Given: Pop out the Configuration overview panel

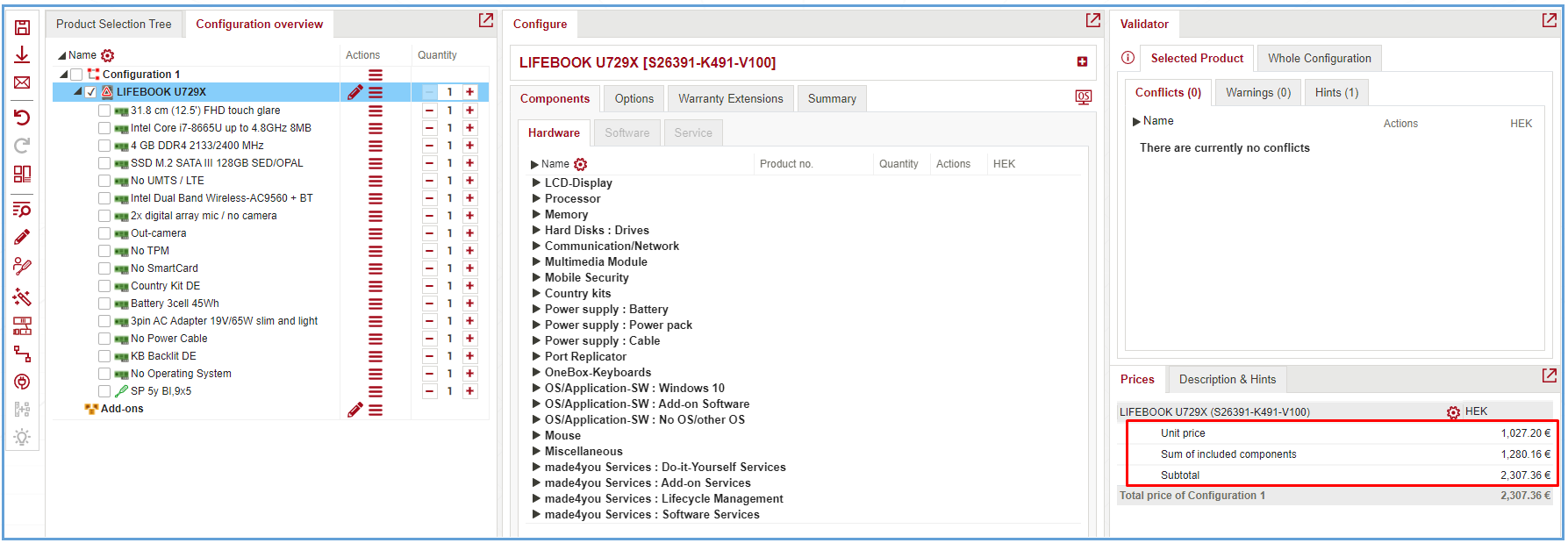Looking at the screenshot, I should (486, 20).
